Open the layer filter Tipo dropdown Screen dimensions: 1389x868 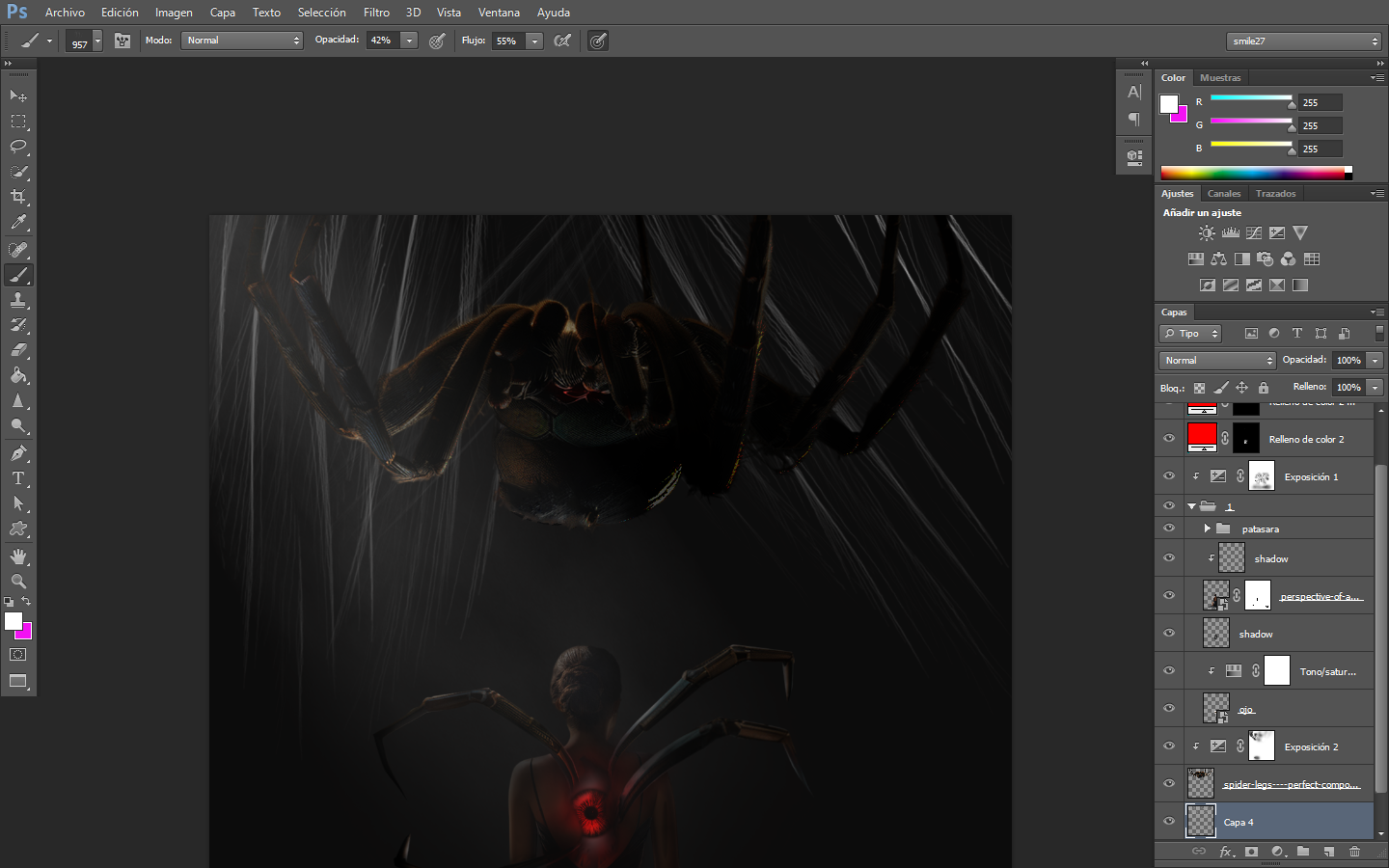(1190, 334)
